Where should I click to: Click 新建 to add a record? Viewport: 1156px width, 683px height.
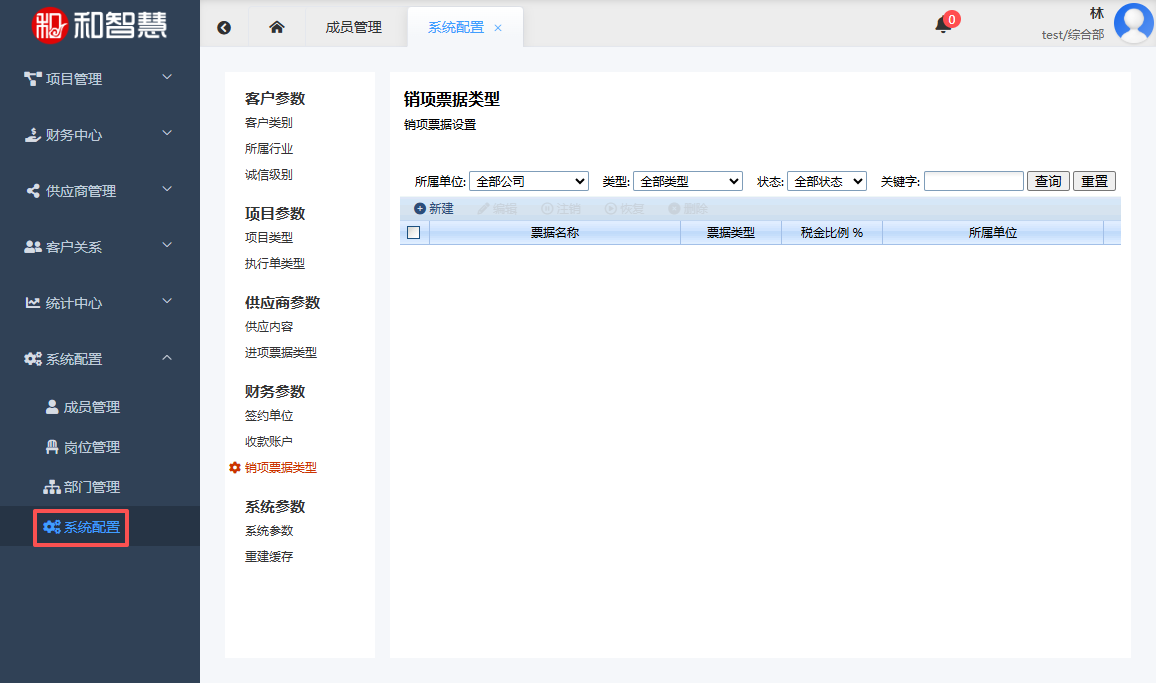point(434,209)
